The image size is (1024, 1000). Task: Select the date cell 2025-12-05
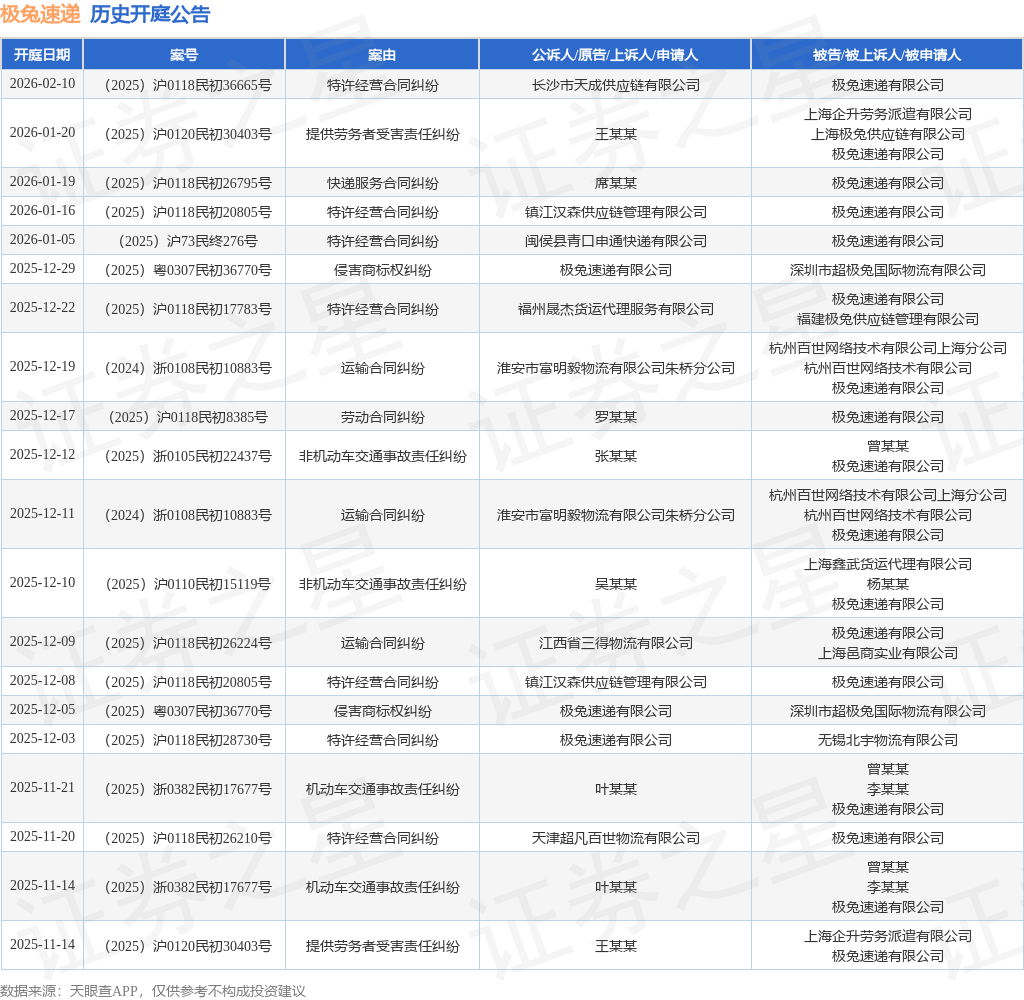coord(42,709)
